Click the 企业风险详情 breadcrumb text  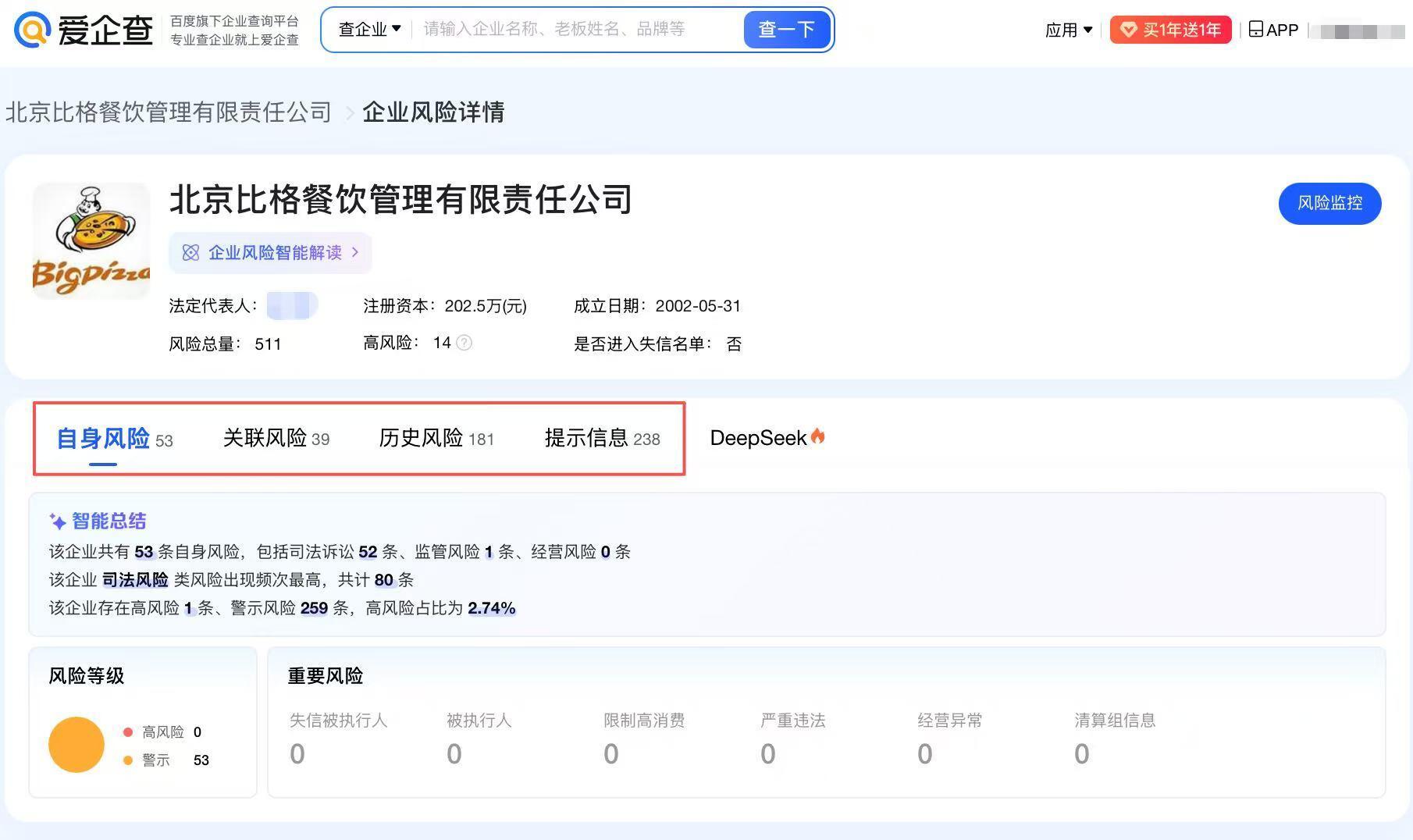point(433,112)
